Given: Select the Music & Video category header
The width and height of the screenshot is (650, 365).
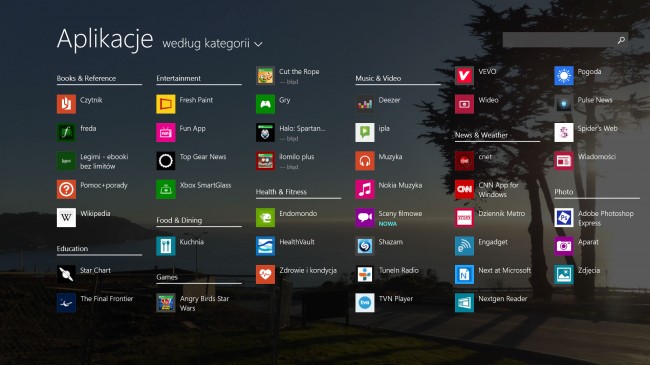Looking at the screenshot, I should pos(378,78).
